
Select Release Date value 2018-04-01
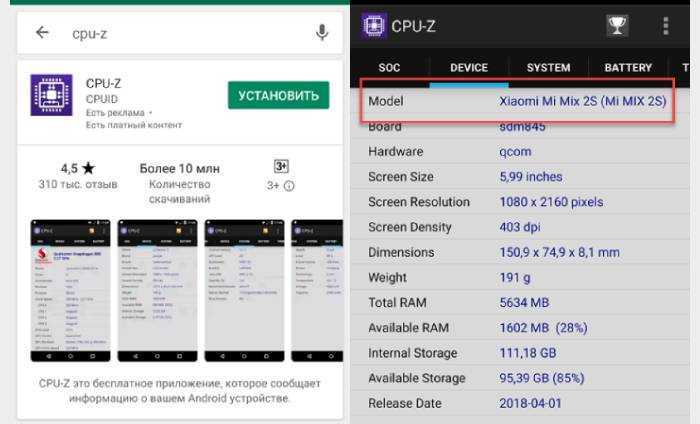click(x=530, y=403)
